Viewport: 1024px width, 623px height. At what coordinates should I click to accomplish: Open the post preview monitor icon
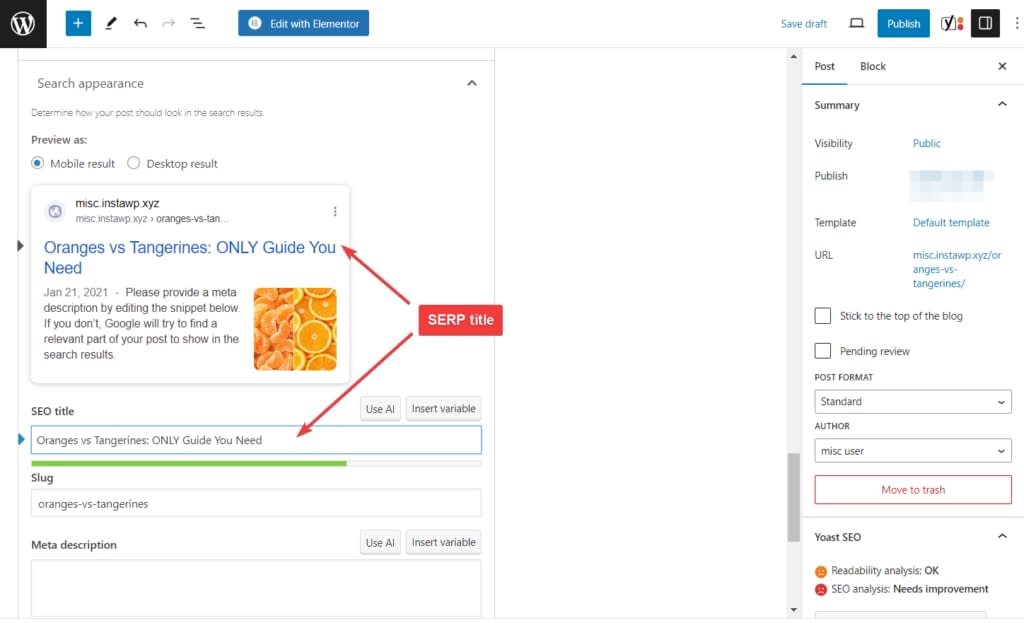pos(856,22)
